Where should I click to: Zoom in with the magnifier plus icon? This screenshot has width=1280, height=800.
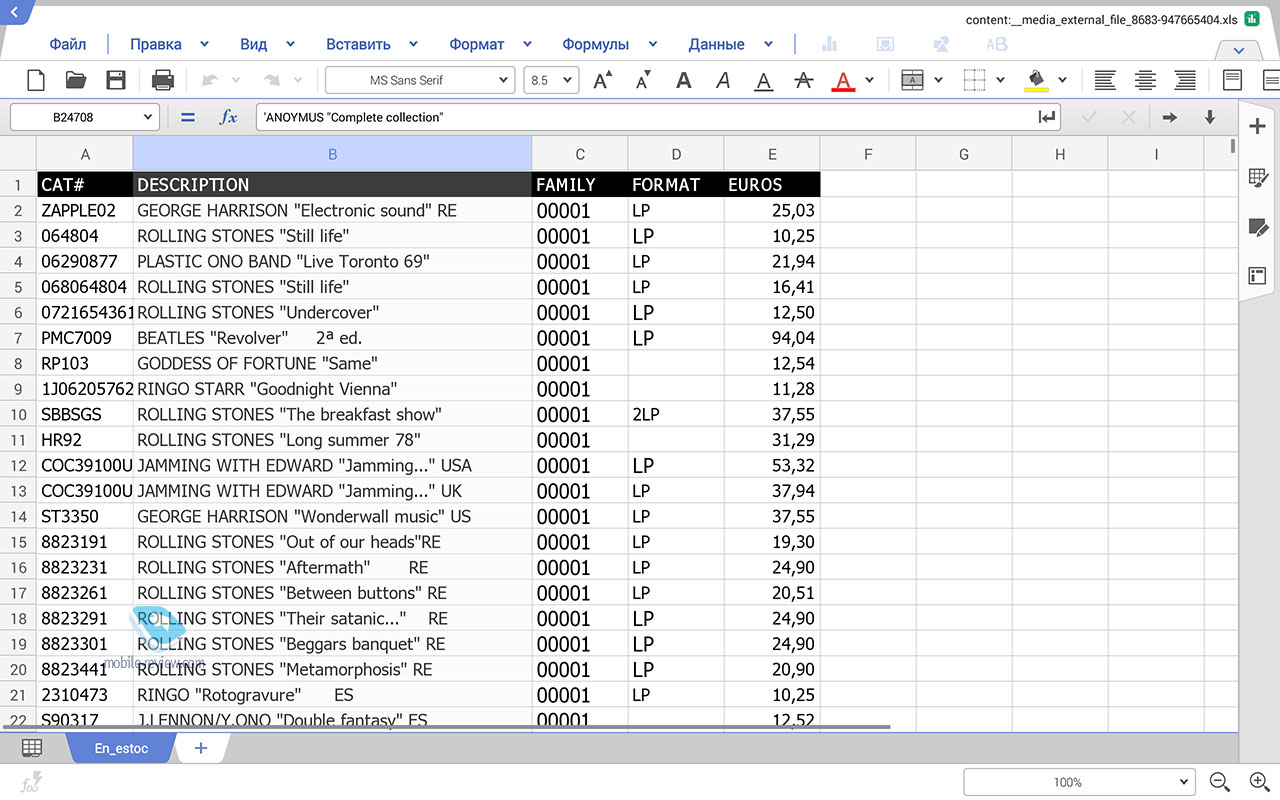(x=1259, y=782)
